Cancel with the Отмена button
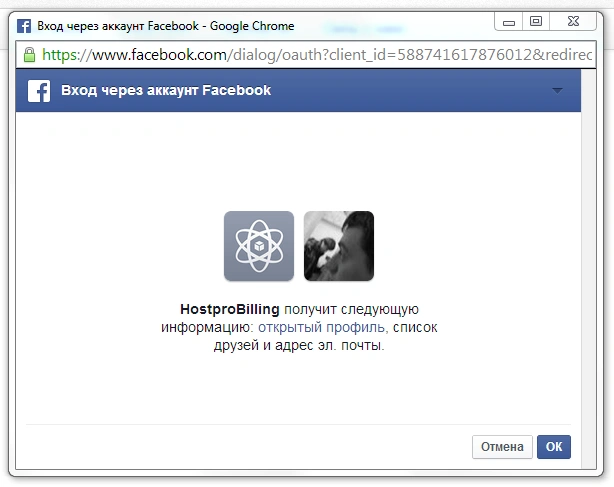This screenshot has width=614, height=487. pos(502,447)
